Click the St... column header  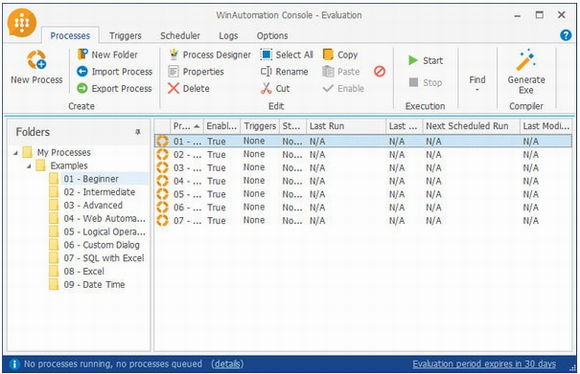[293, 126]
